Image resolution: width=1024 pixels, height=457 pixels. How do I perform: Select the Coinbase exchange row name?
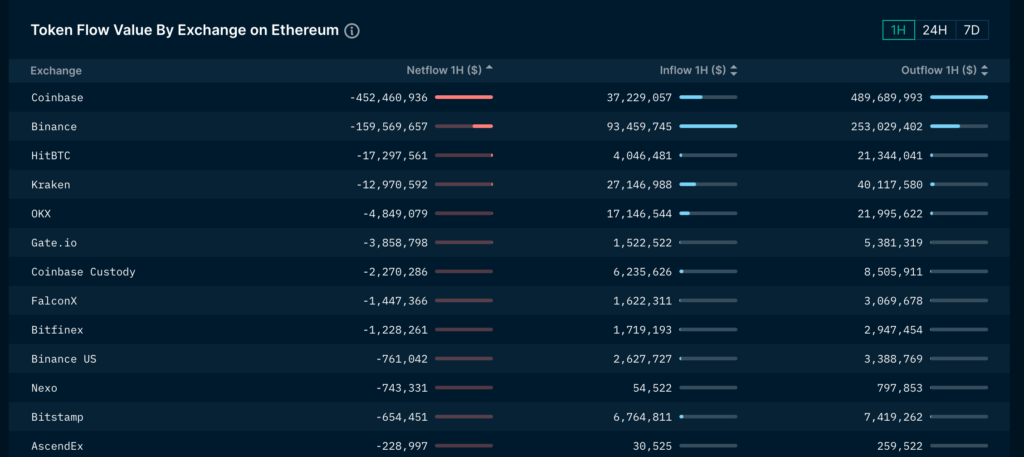(57, 97)
